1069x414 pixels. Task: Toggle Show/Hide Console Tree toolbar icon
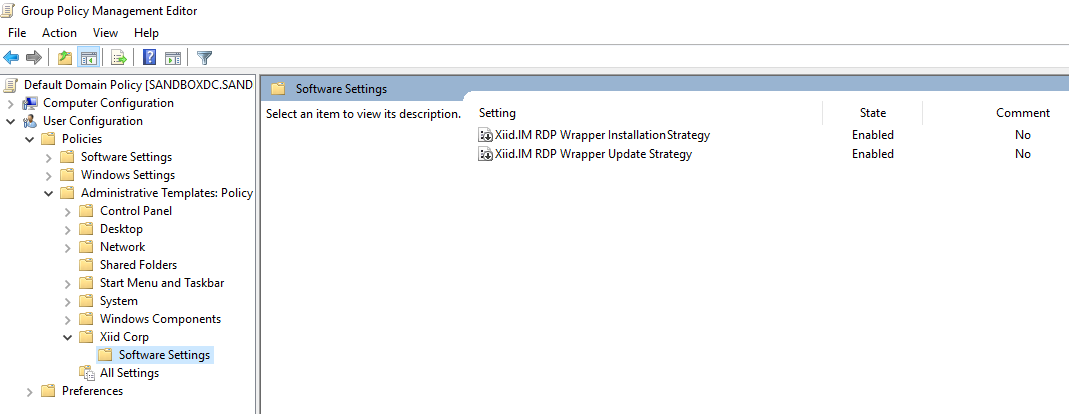click(x=88, y=58)
